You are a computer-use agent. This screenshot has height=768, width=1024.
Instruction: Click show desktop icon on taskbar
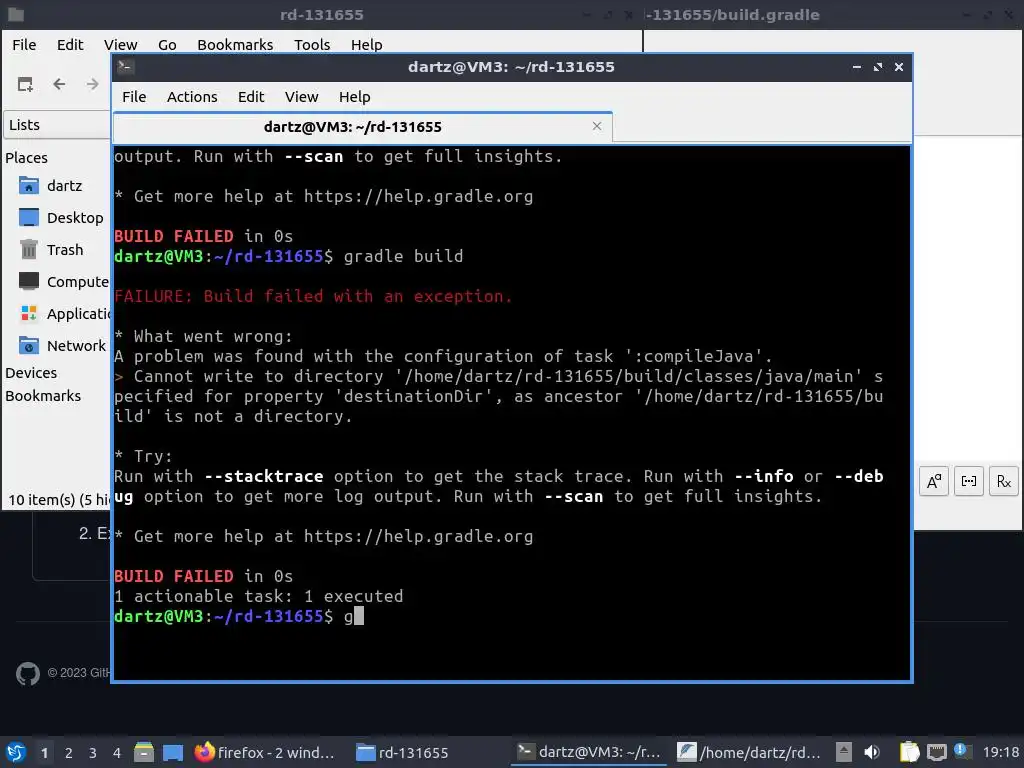click(172, 752)
